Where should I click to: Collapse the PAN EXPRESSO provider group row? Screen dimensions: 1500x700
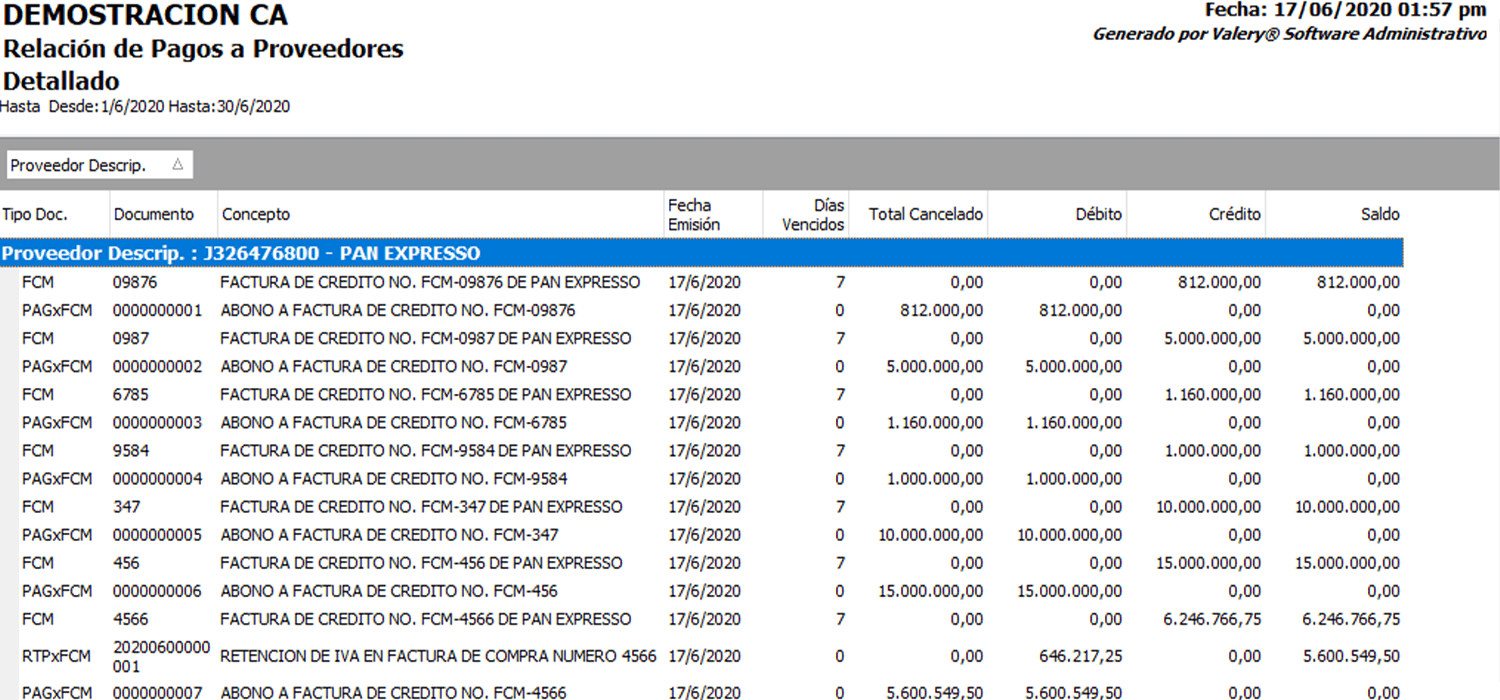(x=240, y=254)
